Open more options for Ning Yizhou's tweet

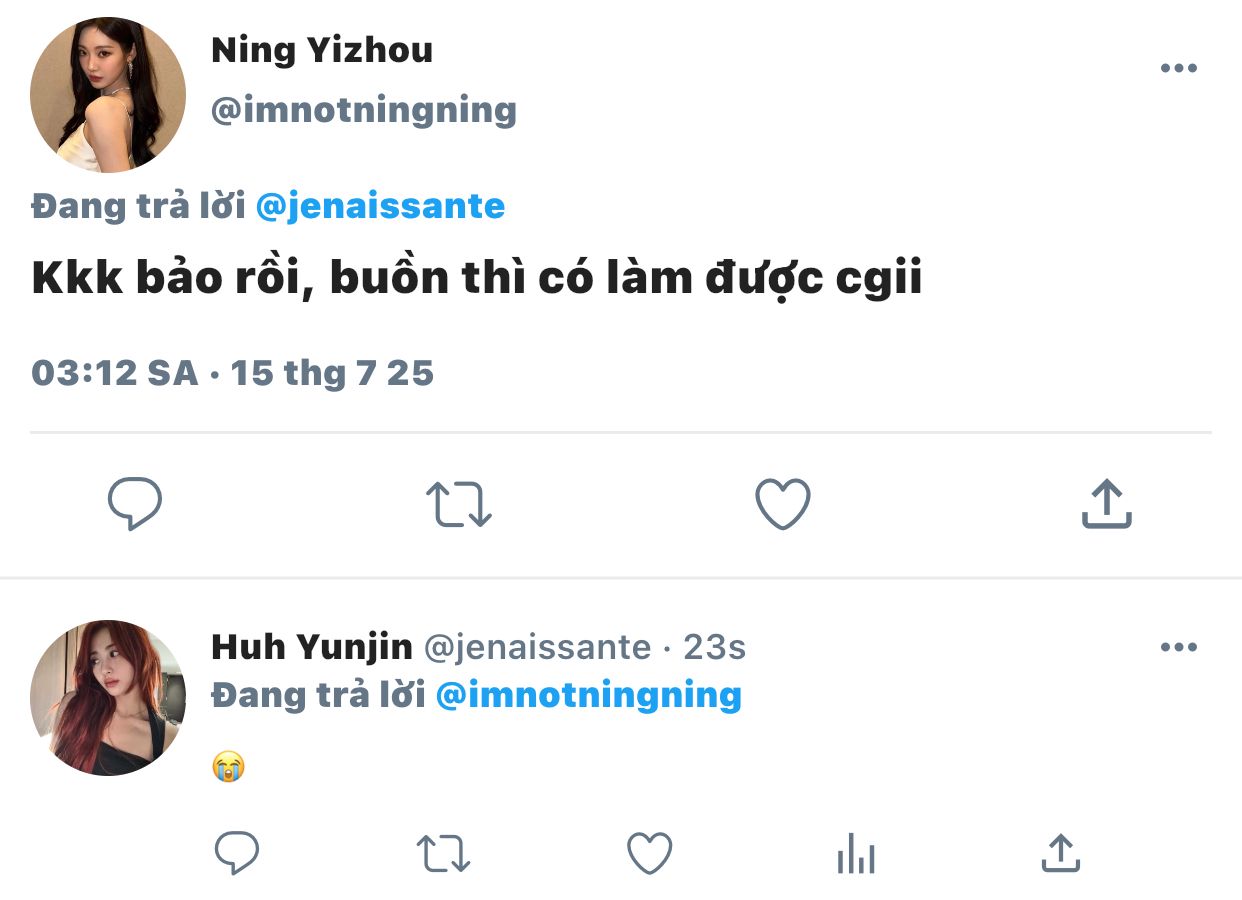[1178, 69]
